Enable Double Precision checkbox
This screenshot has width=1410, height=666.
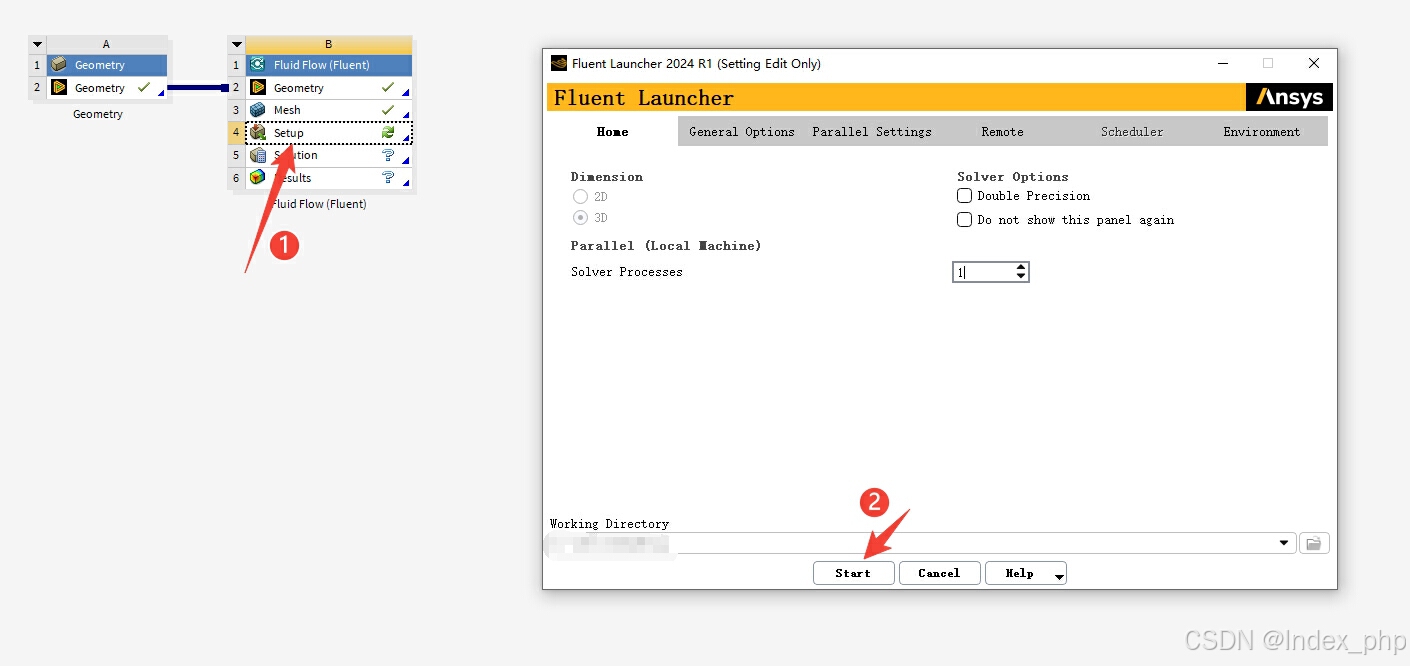(x=964, y=196)
